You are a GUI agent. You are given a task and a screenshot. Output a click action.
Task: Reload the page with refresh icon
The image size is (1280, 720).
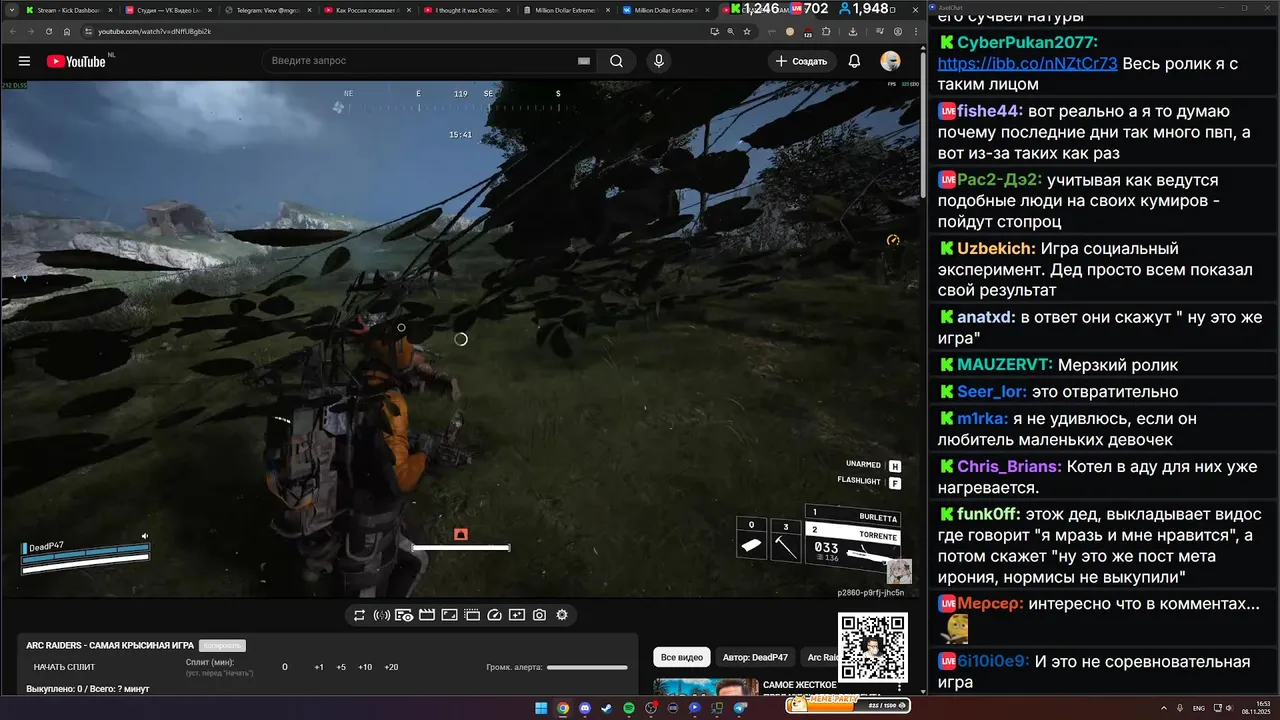[49, 31]
